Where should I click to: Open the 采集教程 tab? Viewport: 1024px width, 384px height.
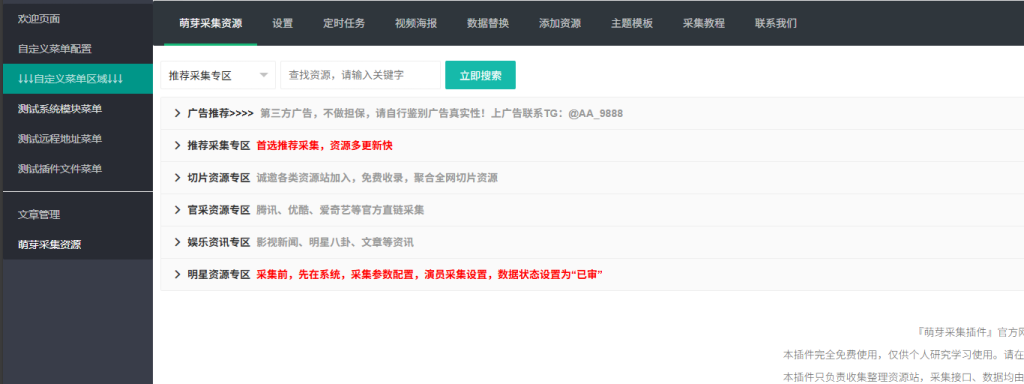pyautogui.click(x=704, y=24)
